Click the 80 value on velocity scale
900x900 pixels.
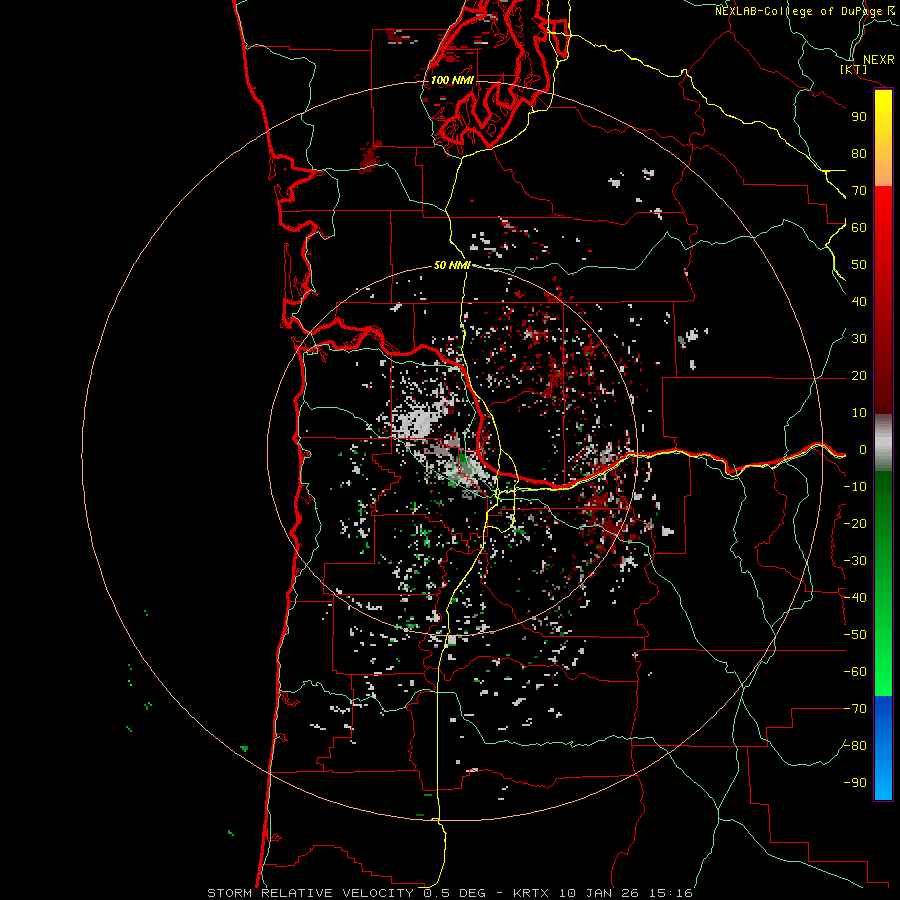[859, 154]
